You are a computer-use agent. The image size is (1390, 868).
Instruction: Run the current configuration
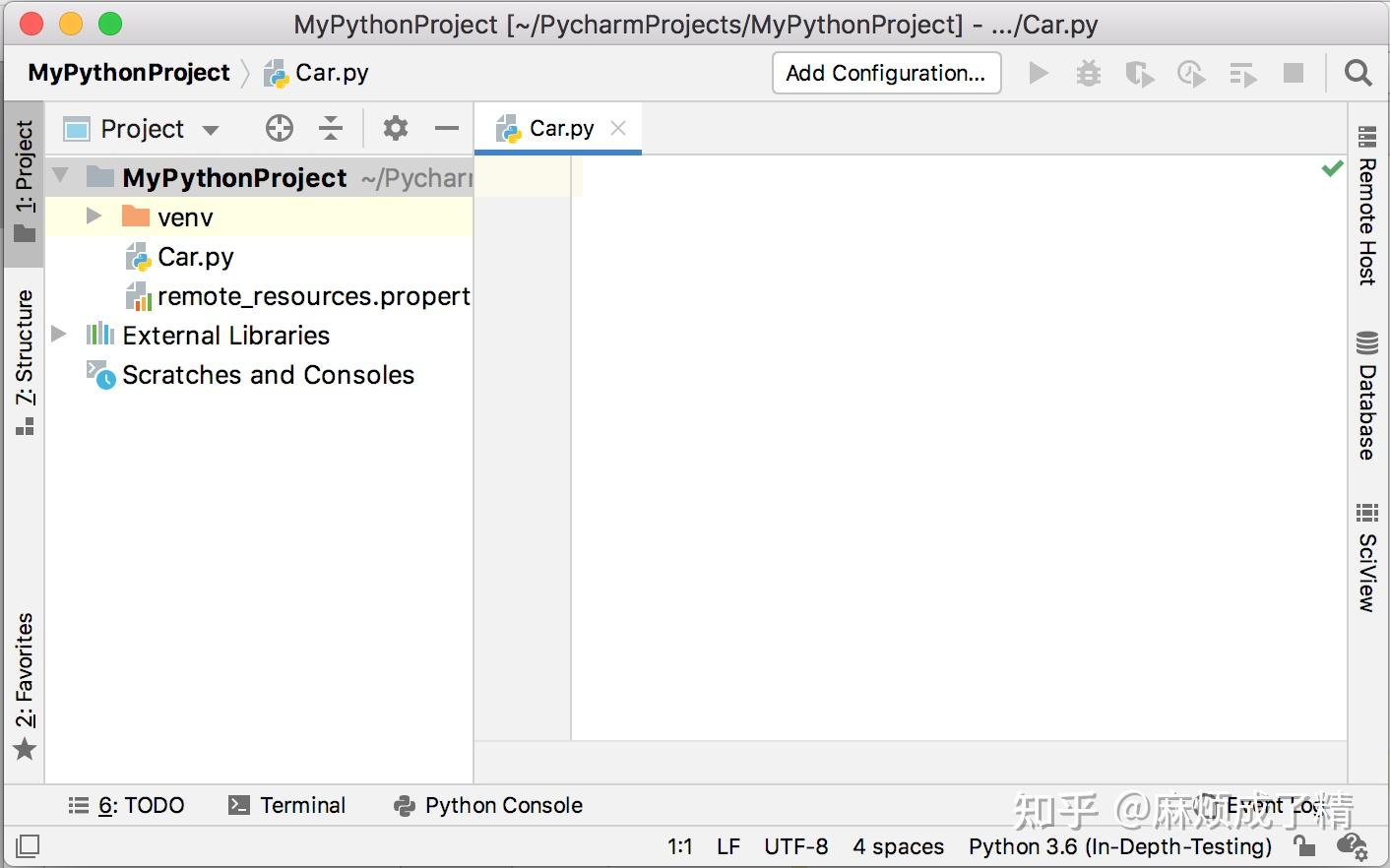(x=1038, y=73)
